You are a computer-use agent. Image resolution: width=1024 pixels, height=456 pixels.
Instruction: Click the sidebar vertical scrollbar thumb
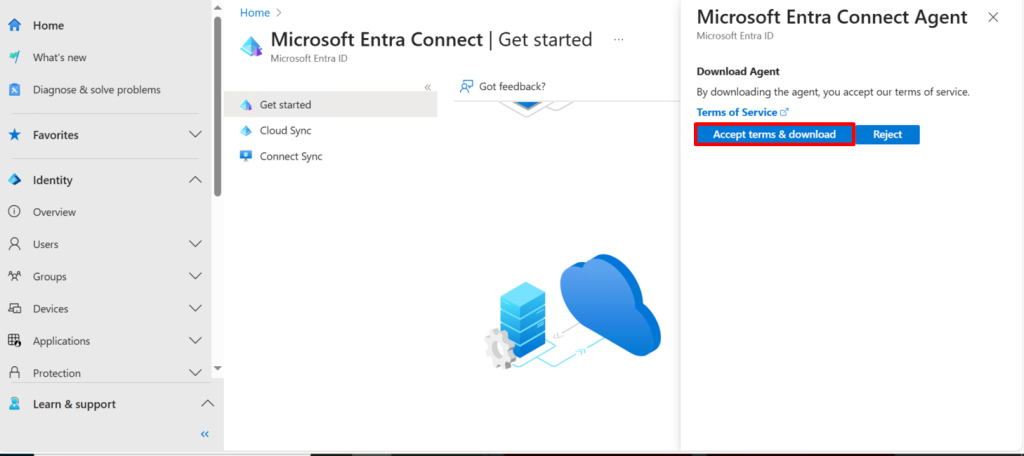[217, 105]
